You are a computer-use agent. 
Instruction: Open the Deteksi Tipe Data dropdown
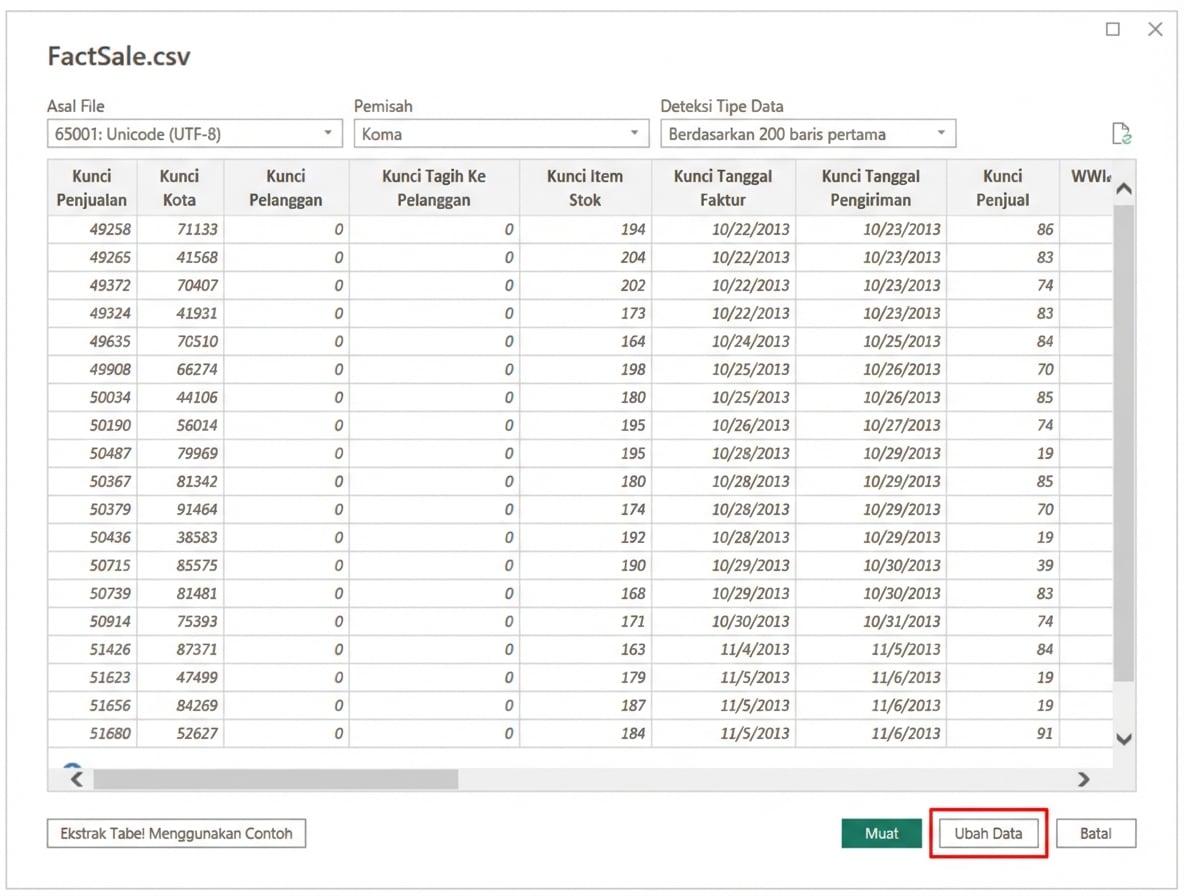pos(807,134)
